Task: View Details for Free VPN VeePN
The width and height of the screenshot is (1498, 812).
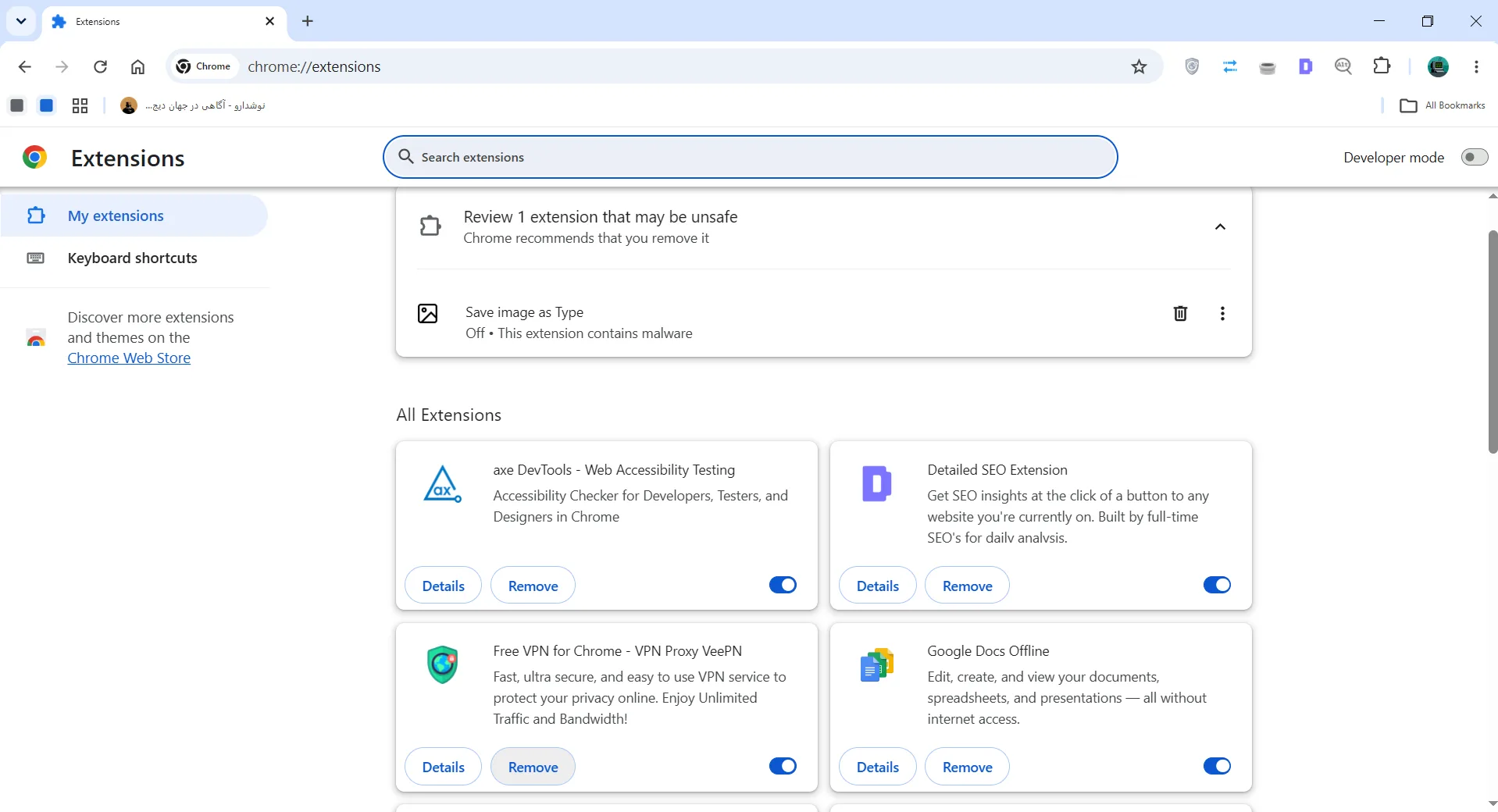Action: pos(443,767)
